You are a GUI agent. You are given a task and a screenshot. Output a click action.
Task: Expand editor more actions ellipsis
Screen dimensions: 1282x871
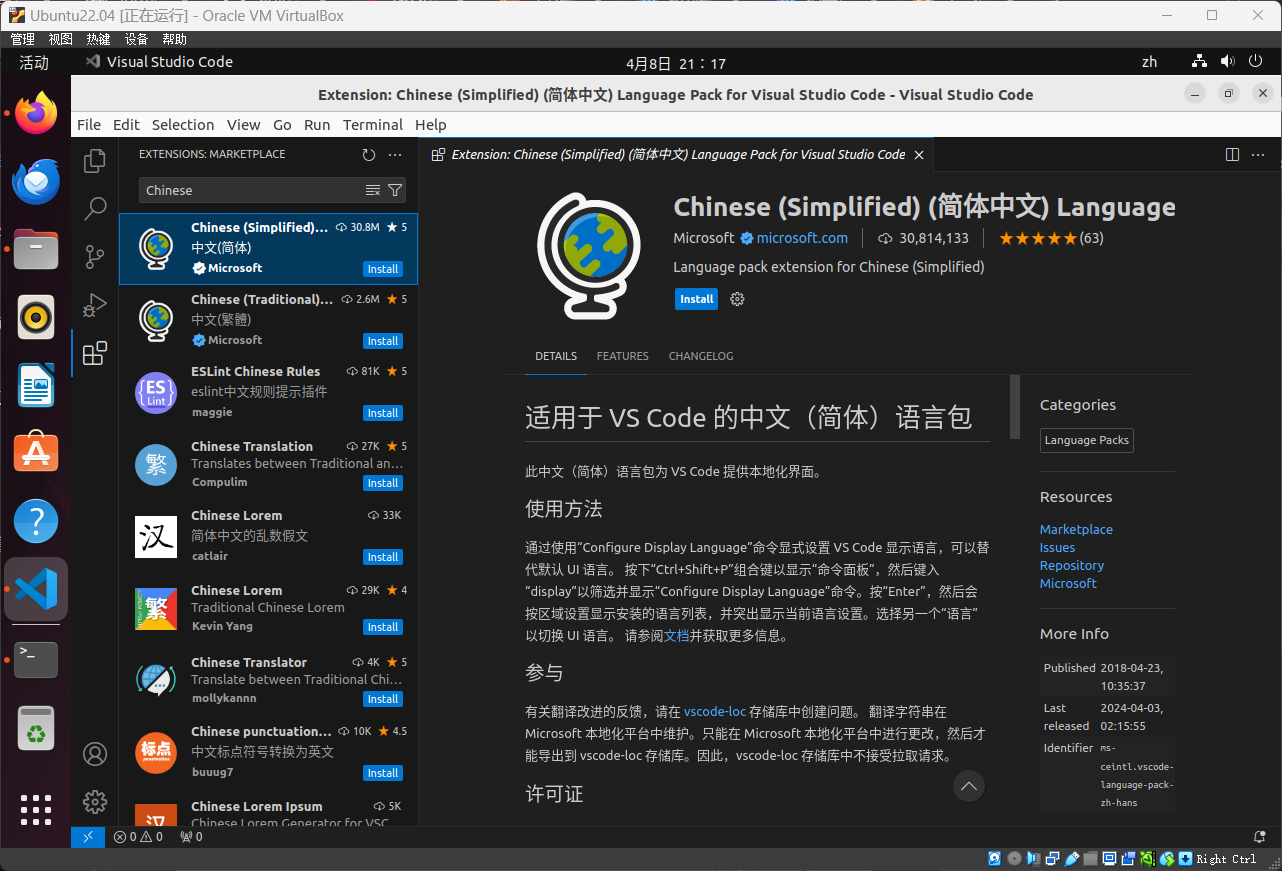tap(1259, 155)
